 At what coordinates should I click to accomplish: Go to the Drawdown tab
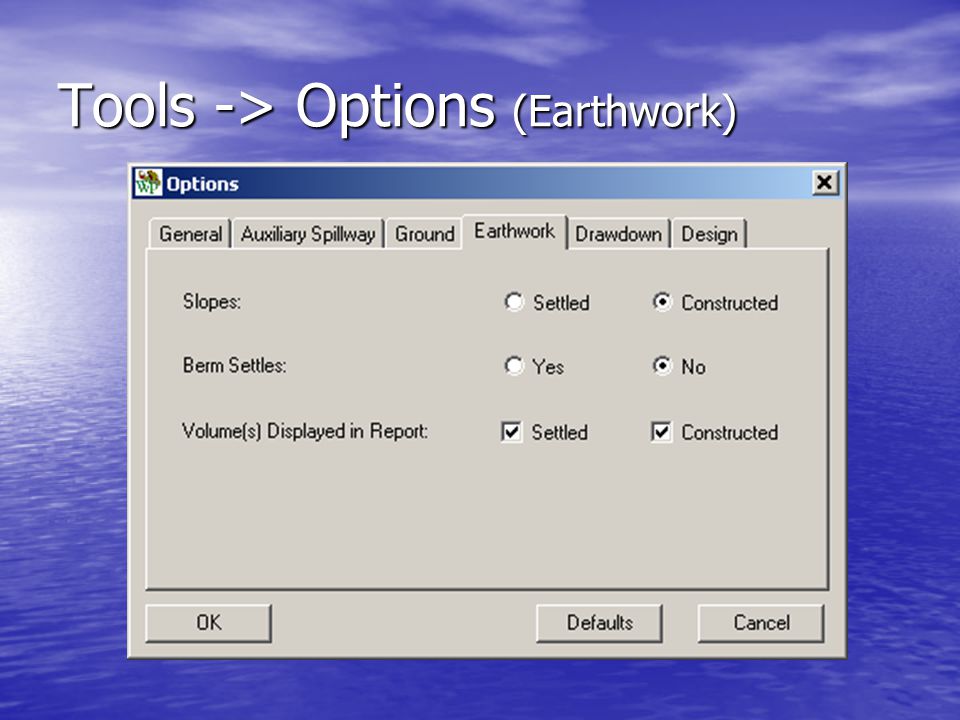(618, 234)
